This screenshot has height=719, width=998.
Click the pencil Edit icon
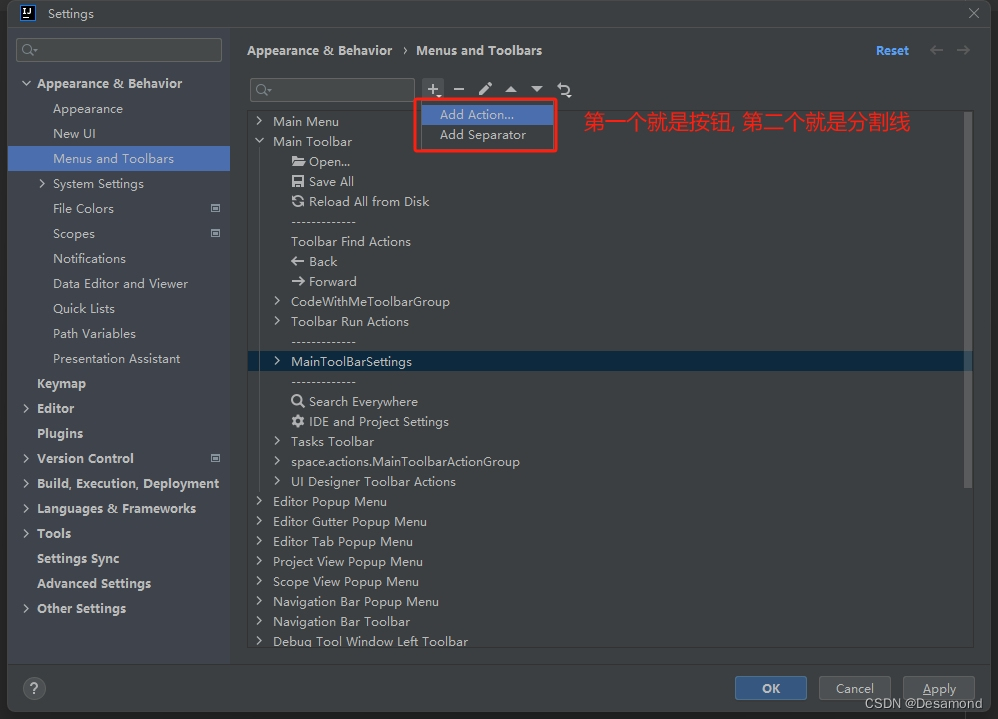pyautogui.click(x=485, y=89)
